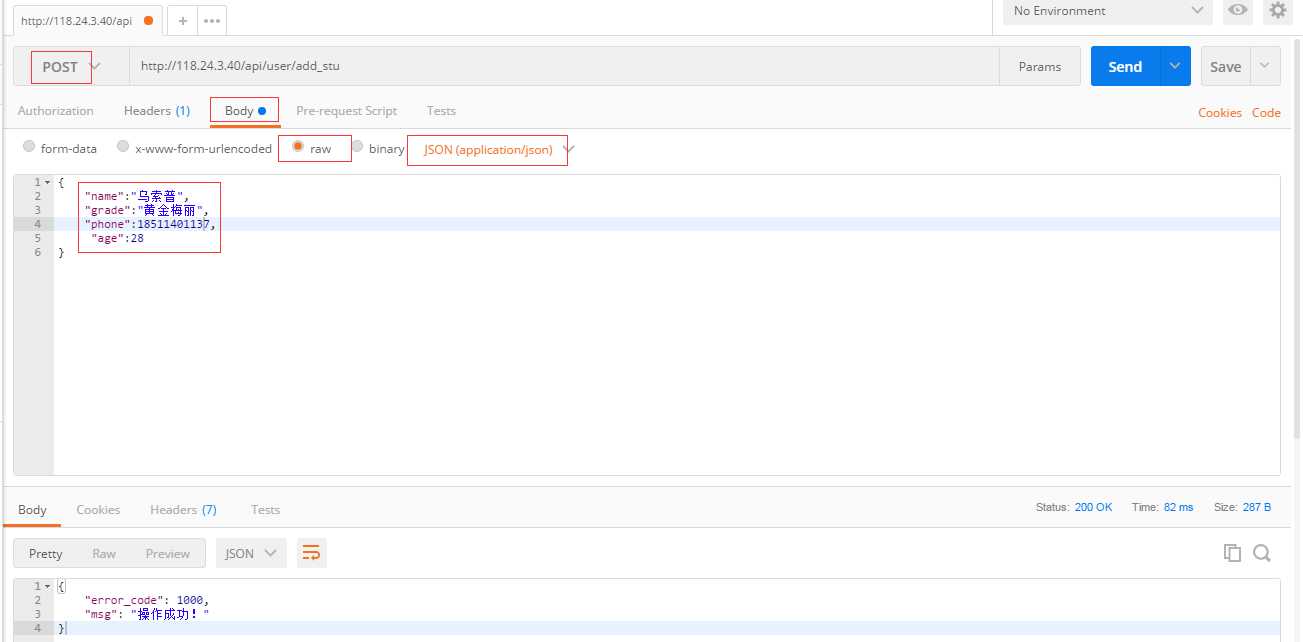Open the JSON (application/json) content type dropdown
Screen dimensions: 1303x642
(x=497, y=150)
